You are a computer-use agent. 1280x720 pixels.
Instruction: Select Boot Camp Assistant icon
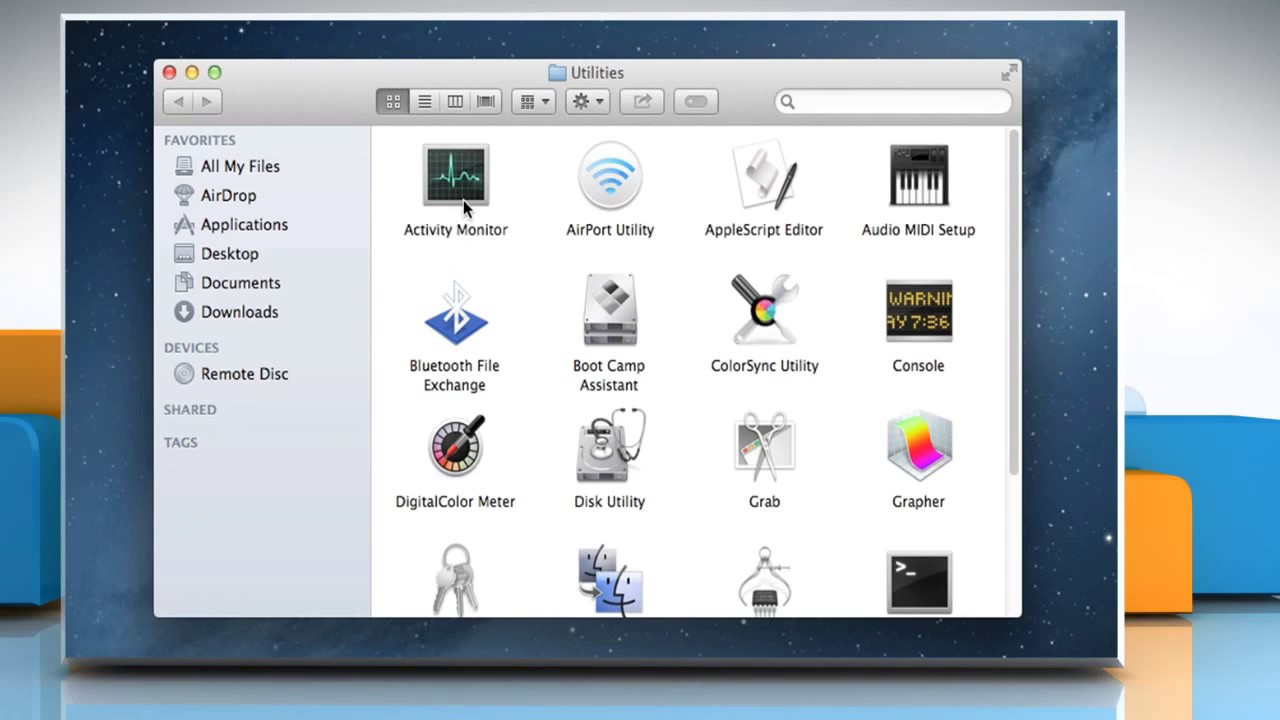610,311
